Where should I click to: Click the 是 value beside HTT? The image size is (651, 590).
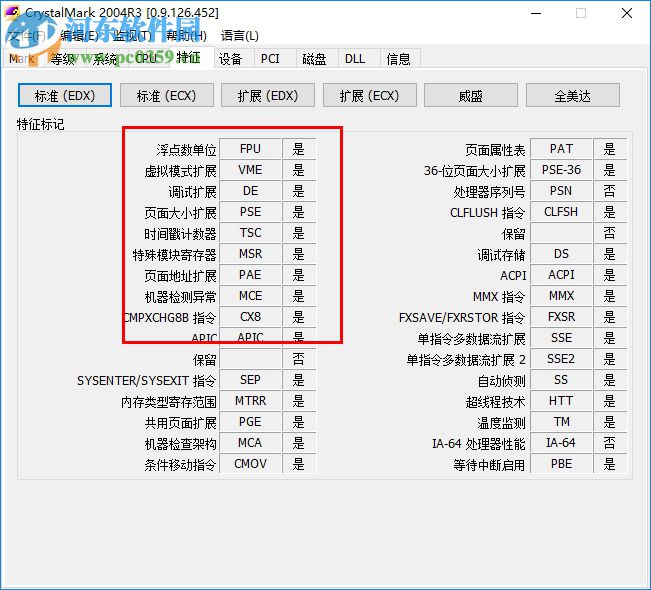tap(609, 401)
